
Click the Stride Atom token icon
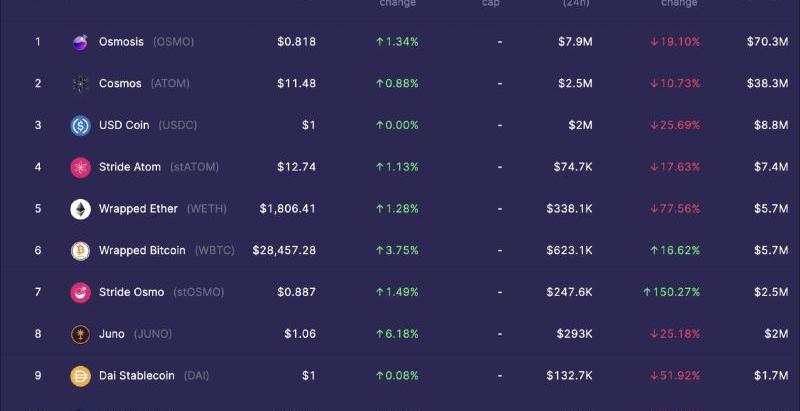(x=80, y=167)
